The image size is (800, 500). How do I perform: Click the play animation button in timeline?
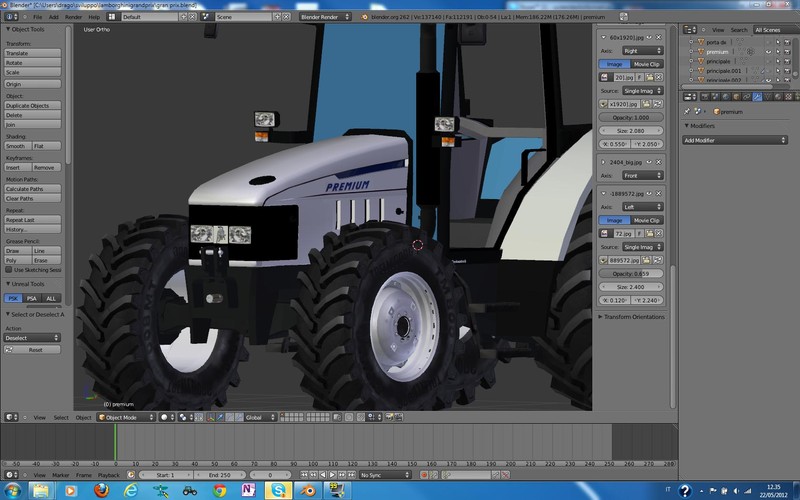[332, 474]
